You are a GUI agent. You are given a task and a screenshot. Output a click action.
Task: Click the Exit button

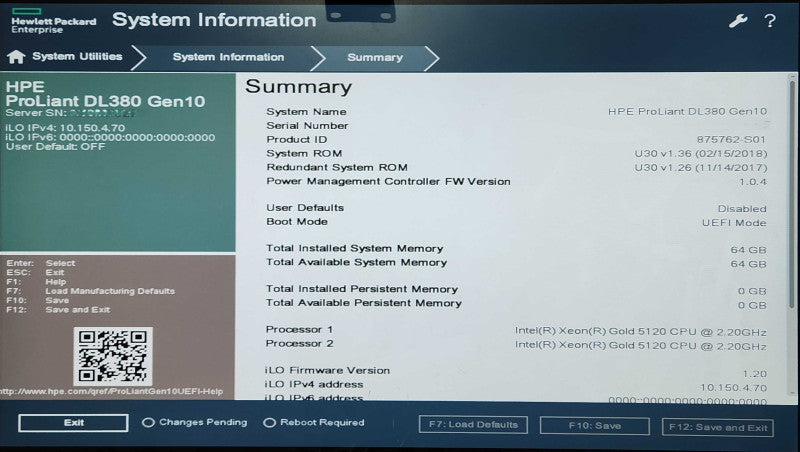coord(73,422)
